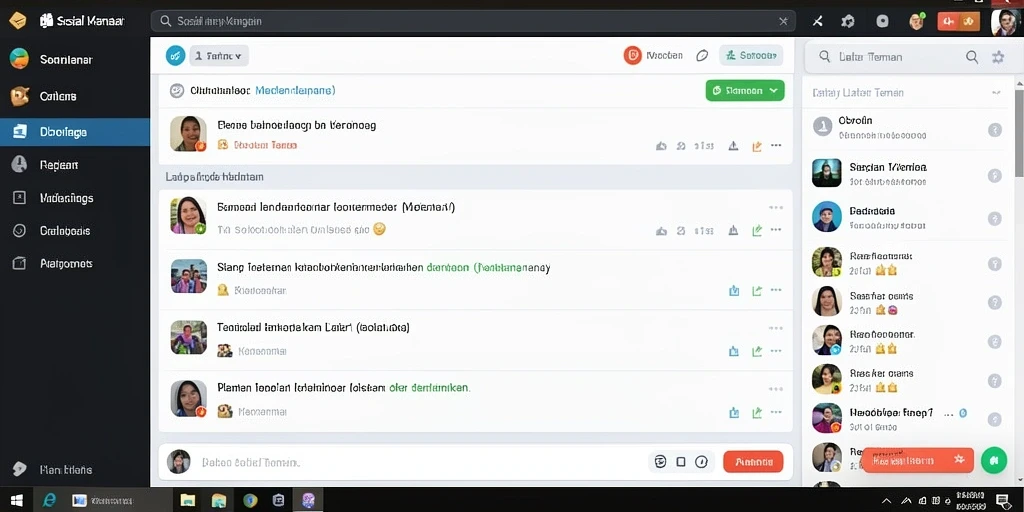This screenshot has height=512, width=1024.
Task: Click green link text in 'Slanp foateman' post
Action: (488, 268)
